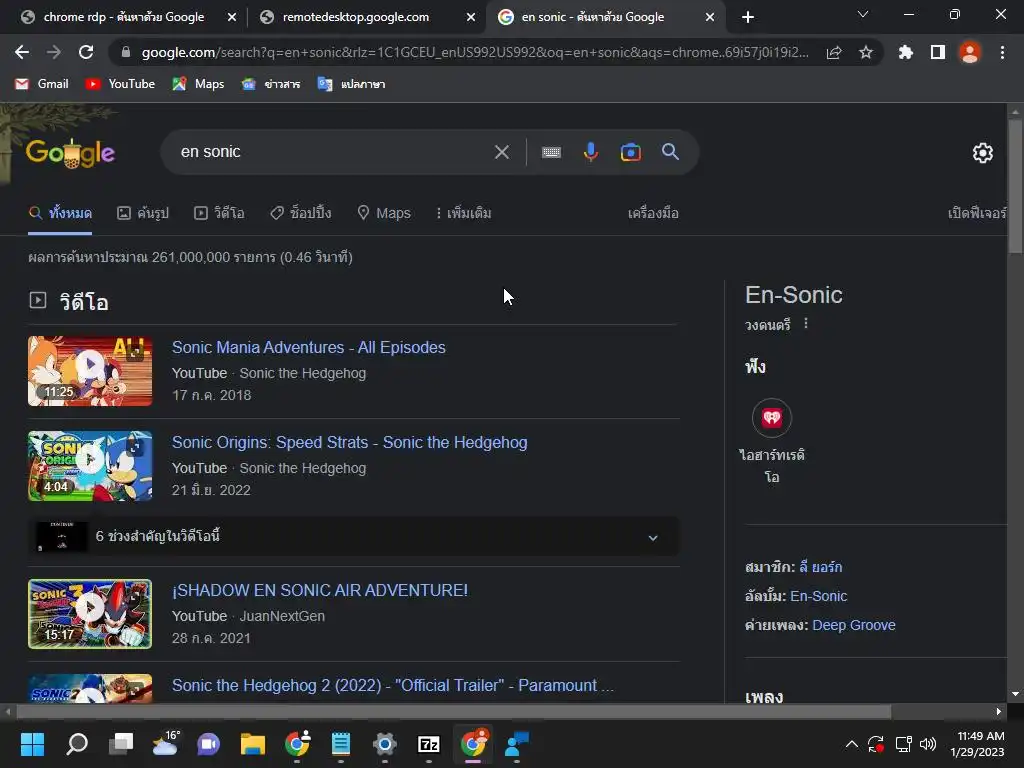Open the Chrome profile avatar

pyautogui.click(x=970, y=52)
